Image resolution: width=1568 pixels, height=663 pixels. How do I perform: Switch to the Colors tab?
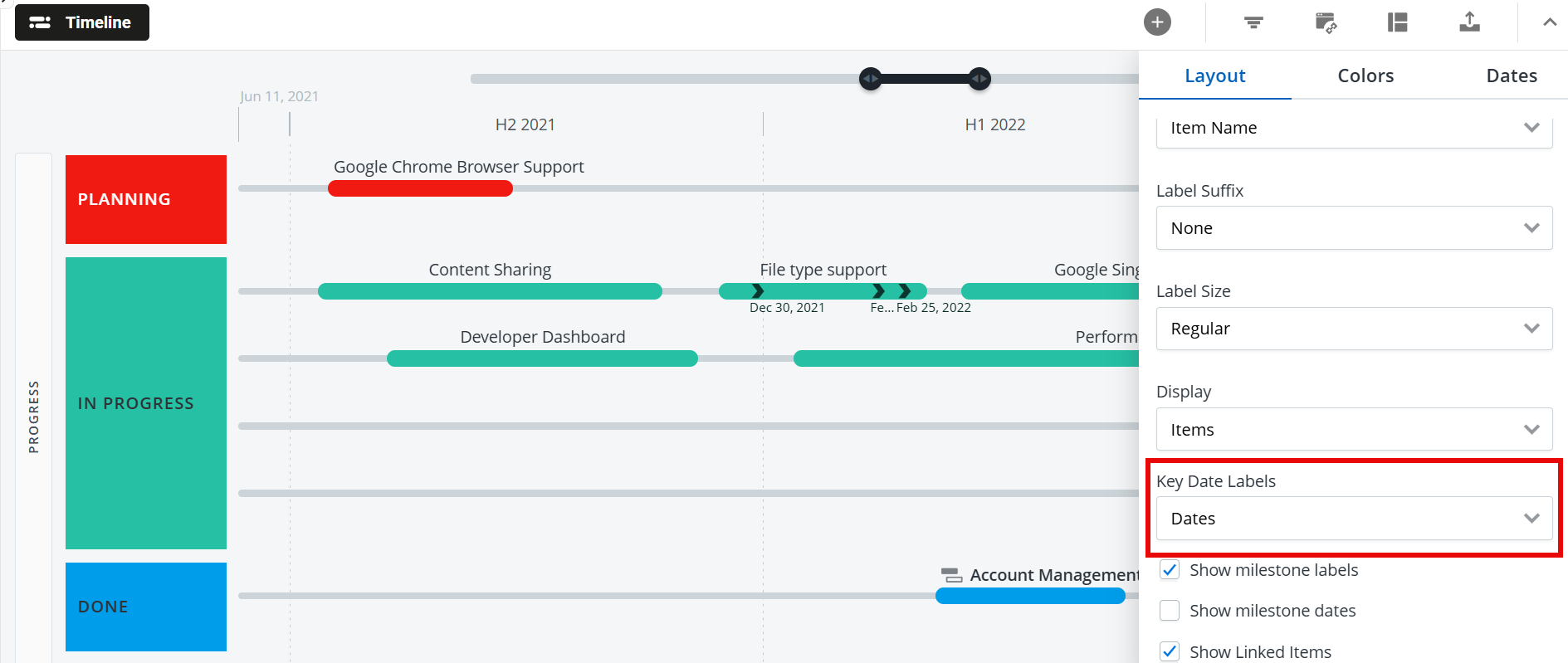tap(1365, 76)
